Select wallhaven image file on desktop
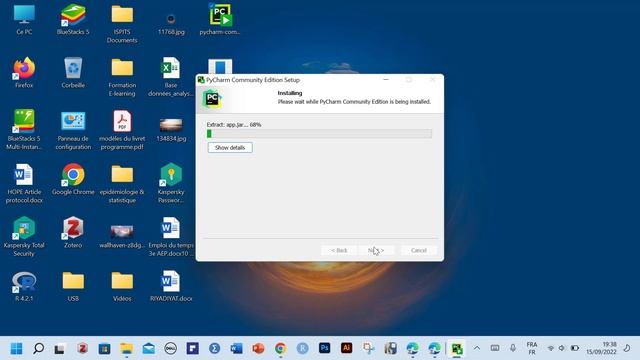Screen dimensions: 640x360 122,236
